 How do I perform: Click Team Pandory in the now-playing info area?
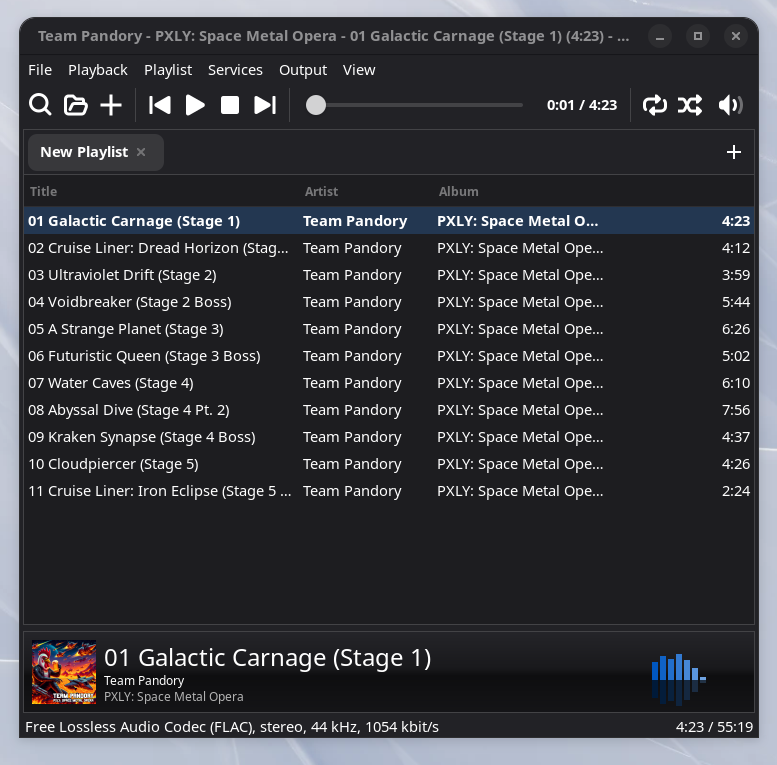click(144, 681)
